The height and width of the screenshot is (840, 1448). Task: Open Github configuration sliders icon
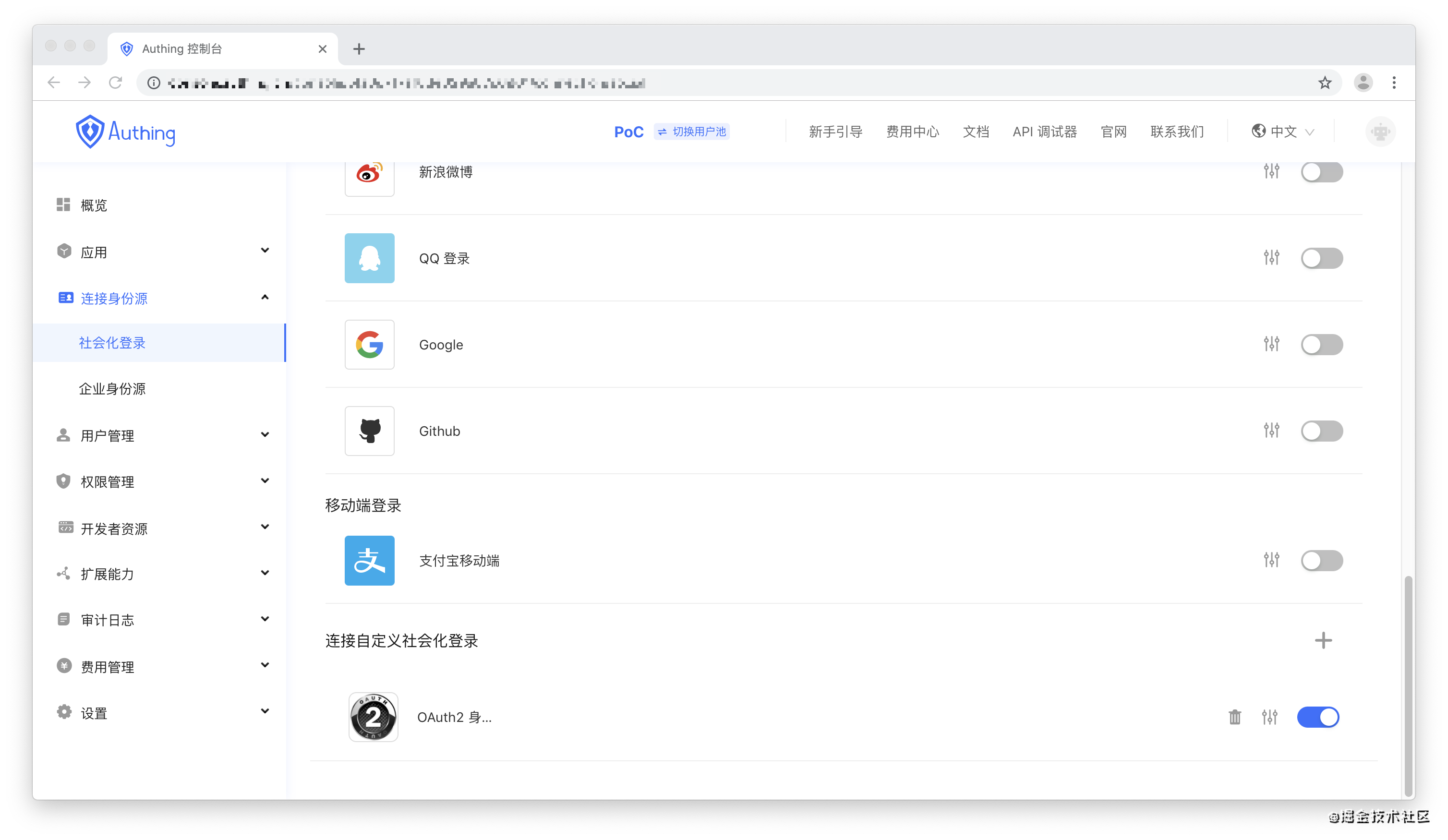(x=1271, y=431)
